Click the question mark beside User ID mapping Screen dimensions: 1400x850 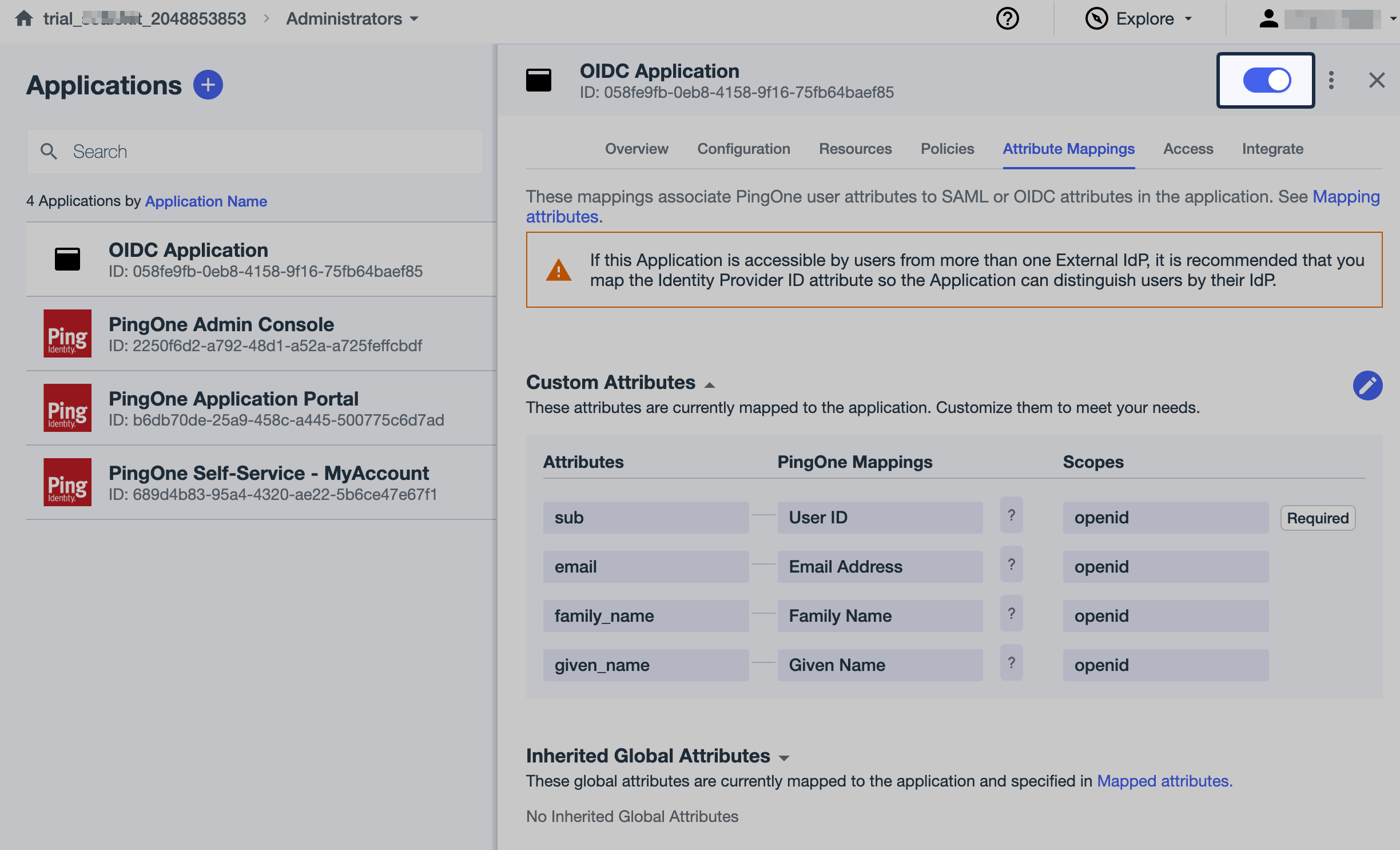click(1011, 515)
